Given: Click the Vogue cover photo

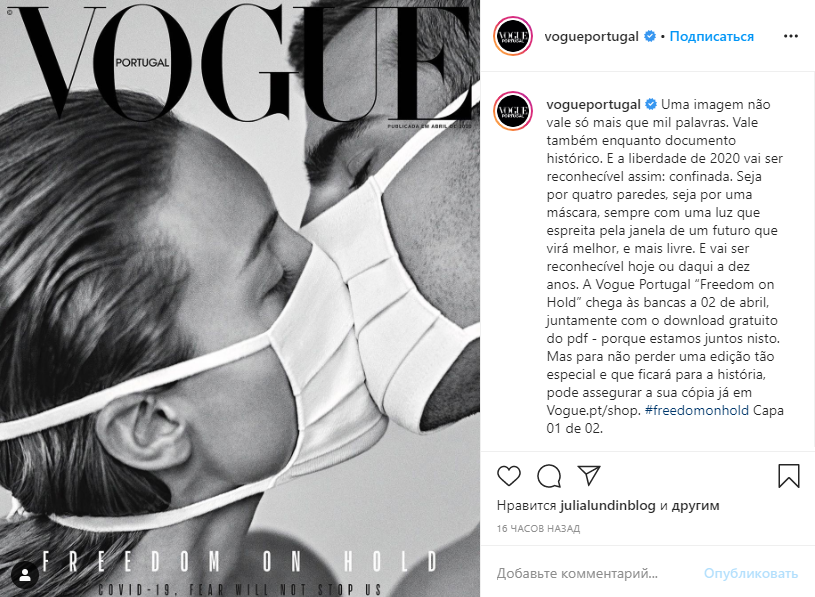Looking at the screenshot, I should click(x=240, y=298).
